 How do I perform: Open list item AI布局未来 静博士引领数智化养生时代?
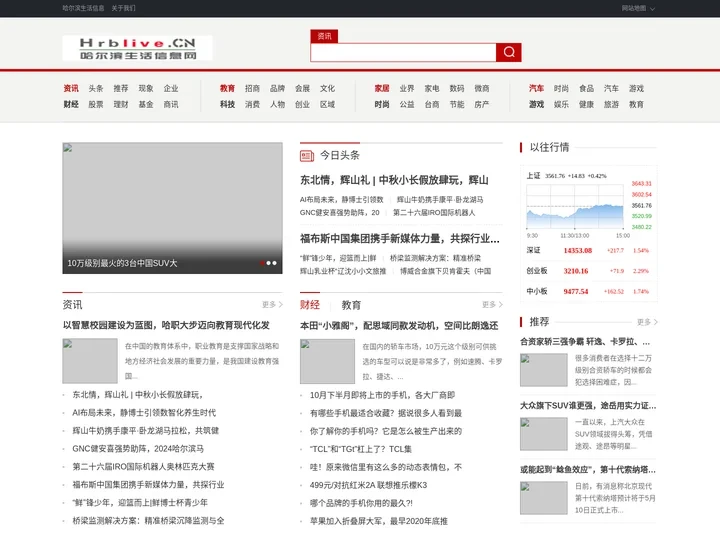144,413
